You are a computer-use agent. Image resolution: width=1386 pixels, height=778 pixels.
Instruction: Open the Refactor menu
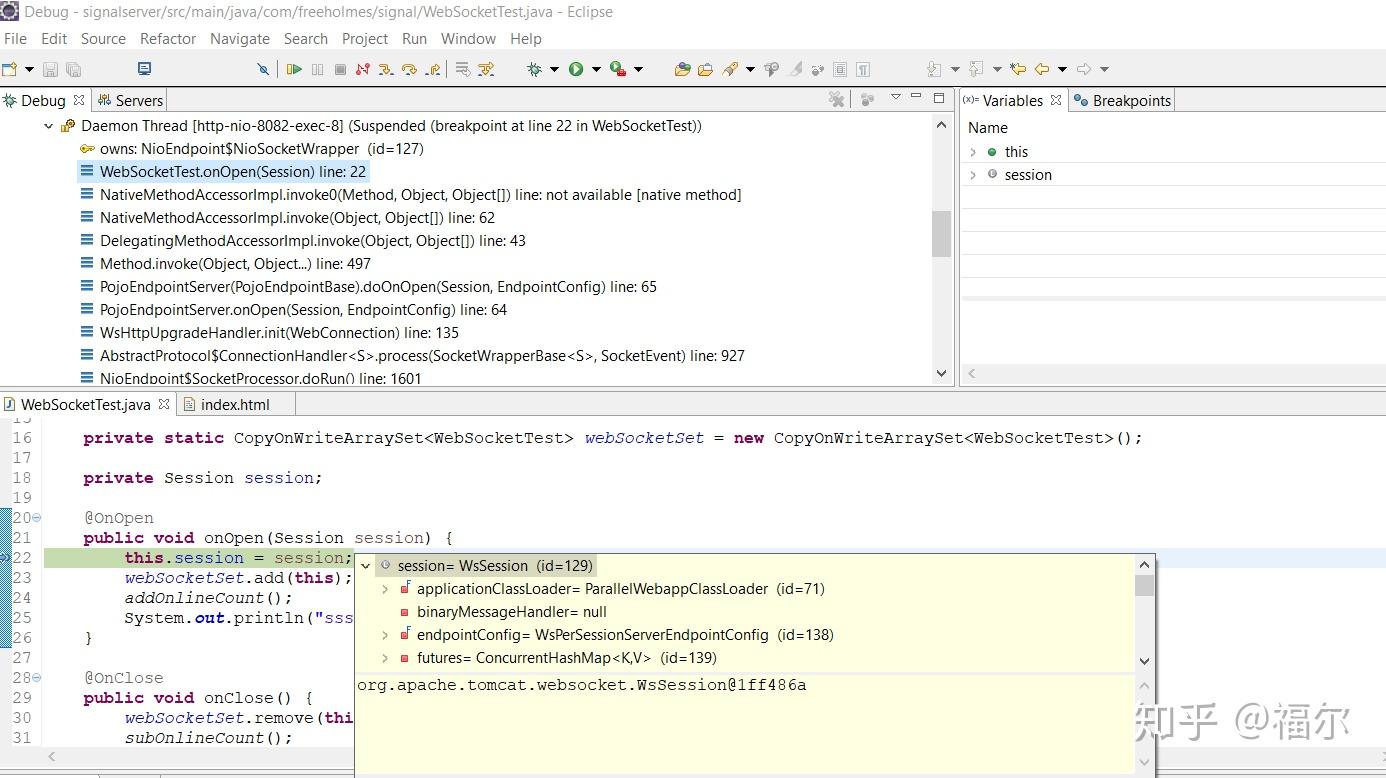168,39
